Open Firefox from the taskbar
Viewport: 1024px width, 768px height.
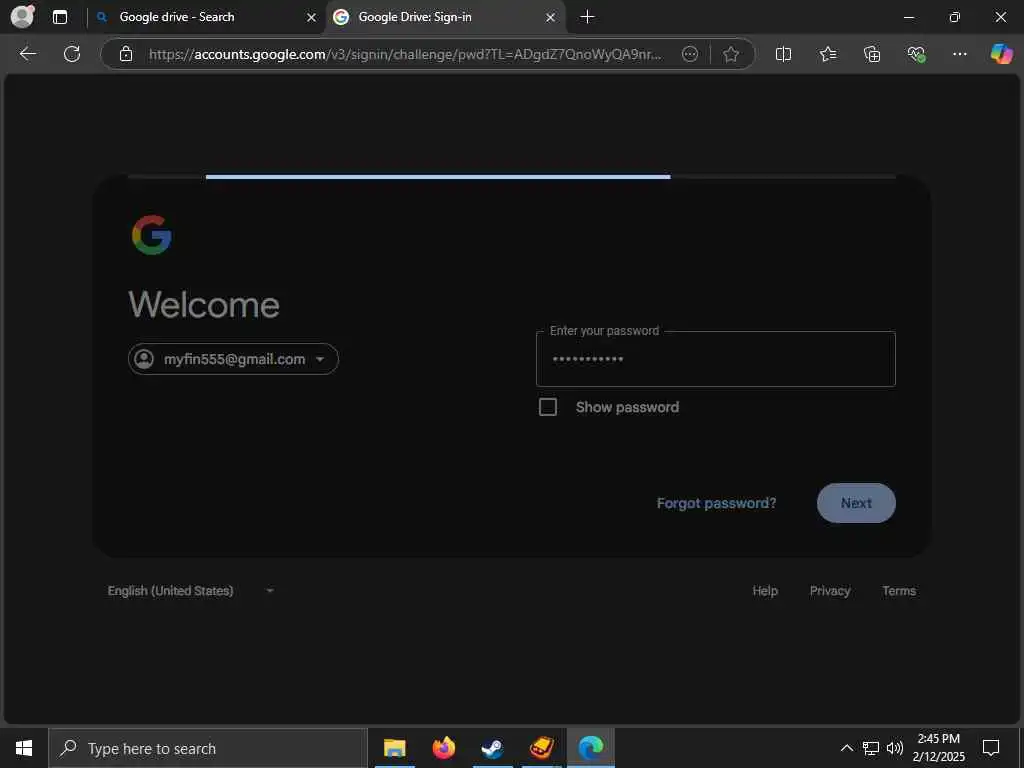tap(443, 748)
